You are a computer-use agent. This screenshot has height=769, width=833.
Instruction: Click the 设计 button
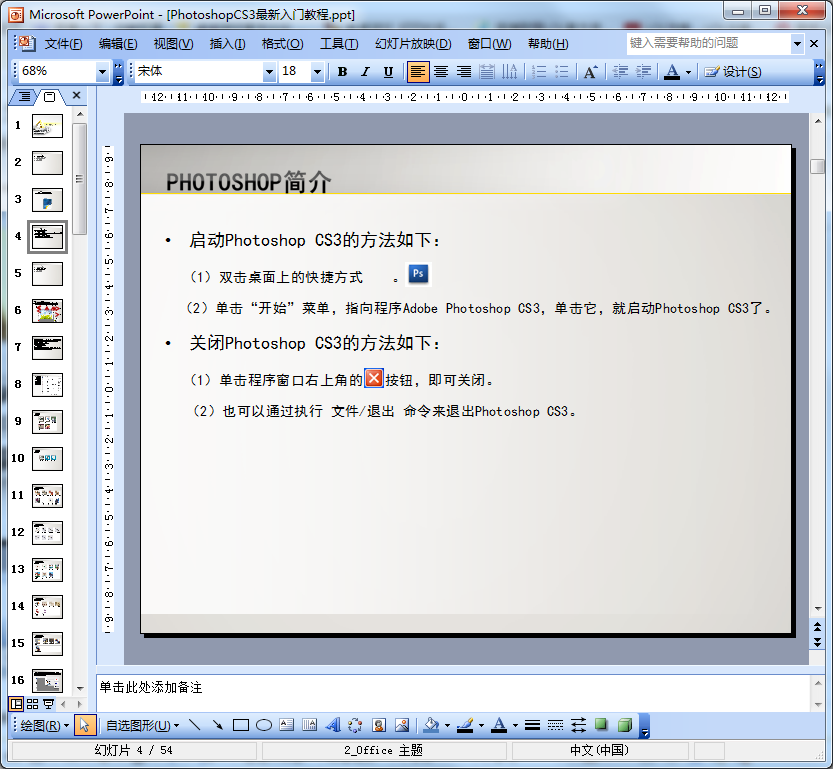tap(733, 72)
